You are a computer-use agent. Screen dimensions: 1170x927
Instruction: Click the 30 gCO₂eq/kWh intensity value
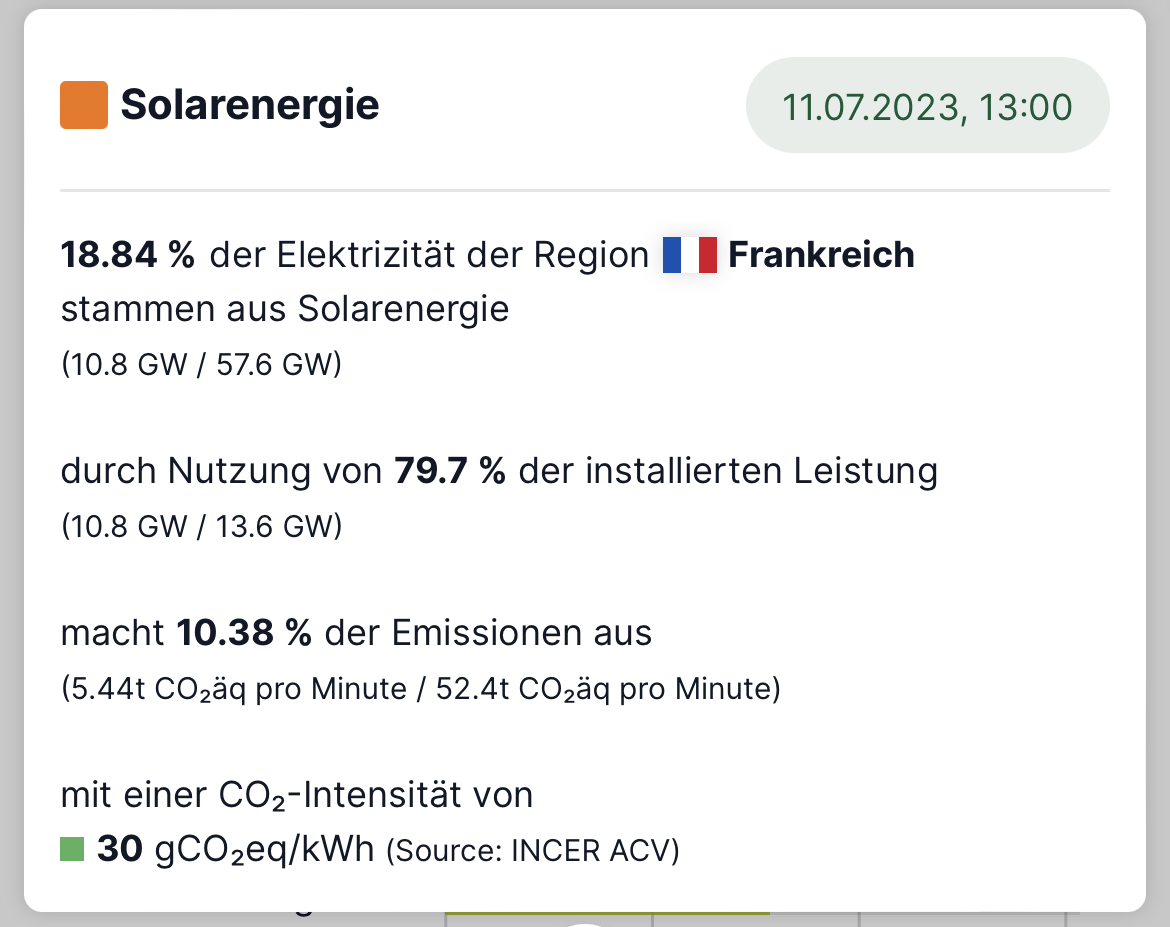point(235,849)
